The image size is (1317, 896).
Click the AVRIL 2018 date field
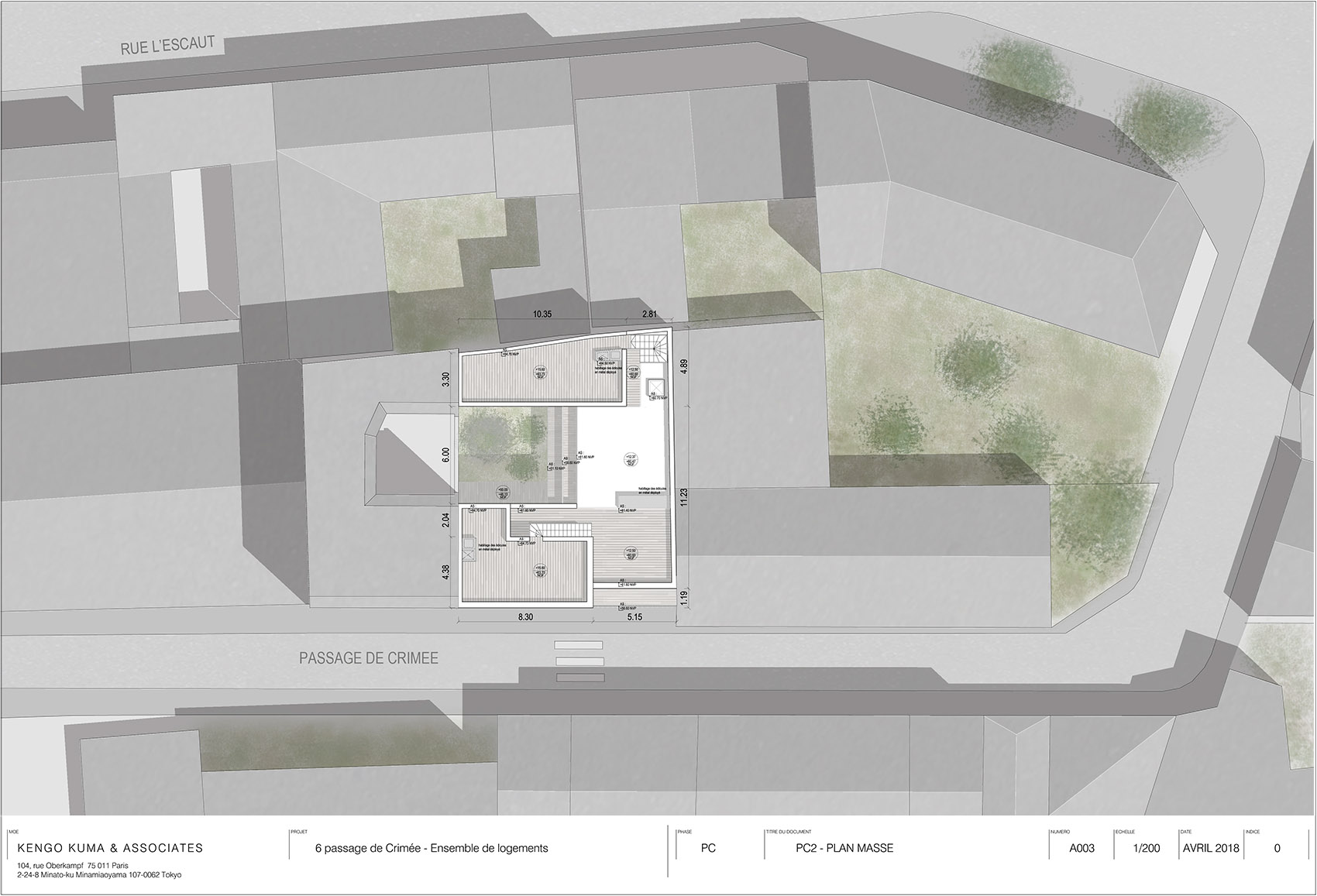tap(1210, 848)
